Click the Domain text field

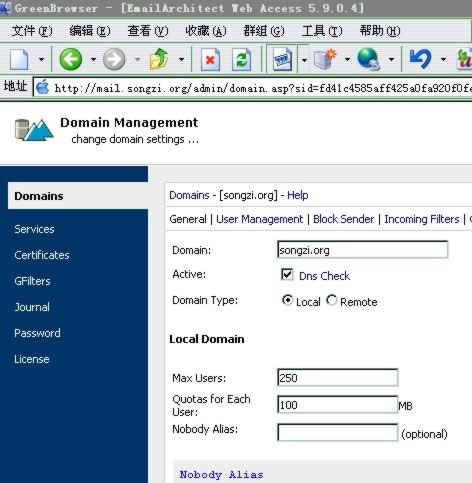click(x=362, y=250)
